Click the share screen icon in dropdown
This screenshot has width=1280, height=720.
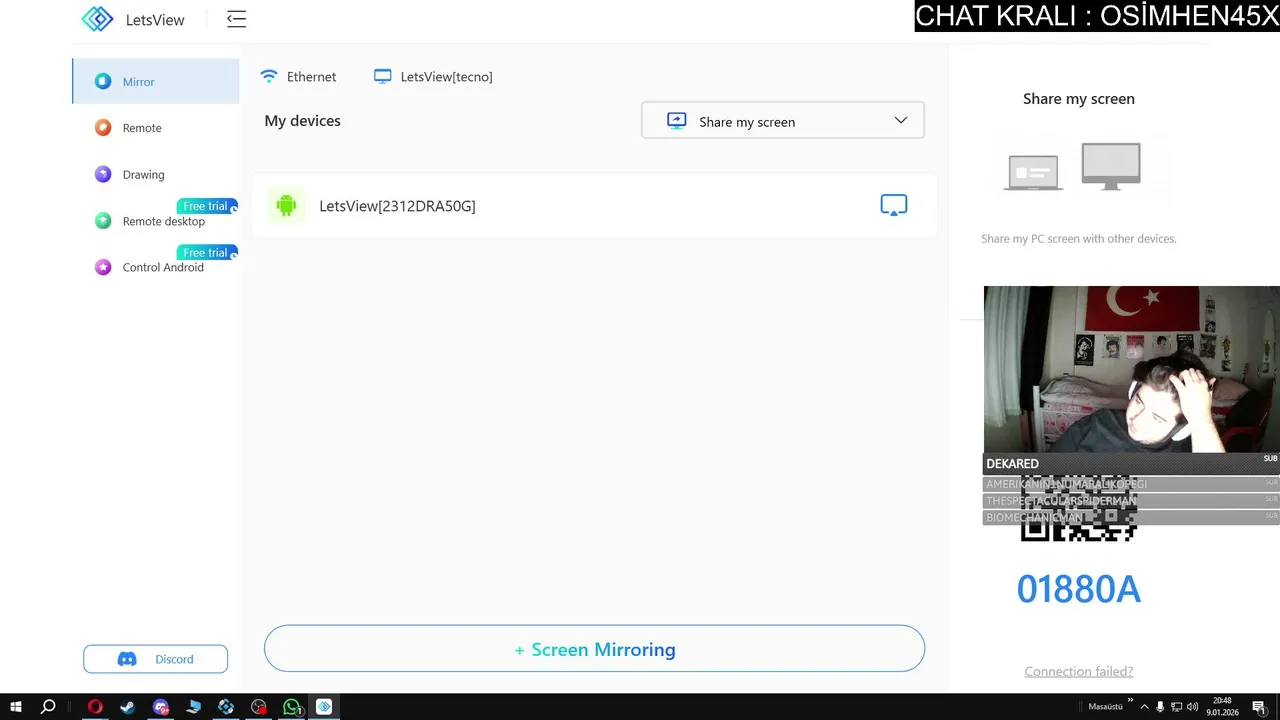point(676,121)
